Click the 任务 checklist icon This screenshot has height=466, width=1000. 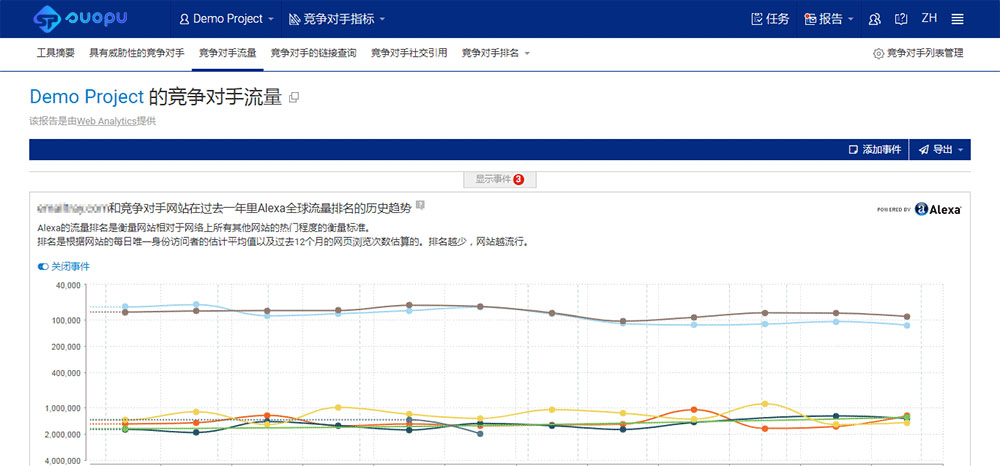[757, 19]
